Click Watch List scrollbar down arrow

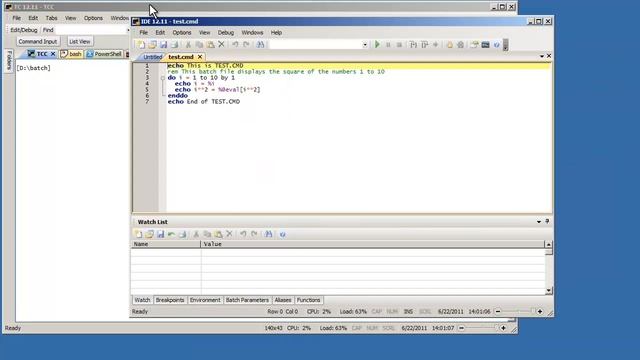pos(549,291)
